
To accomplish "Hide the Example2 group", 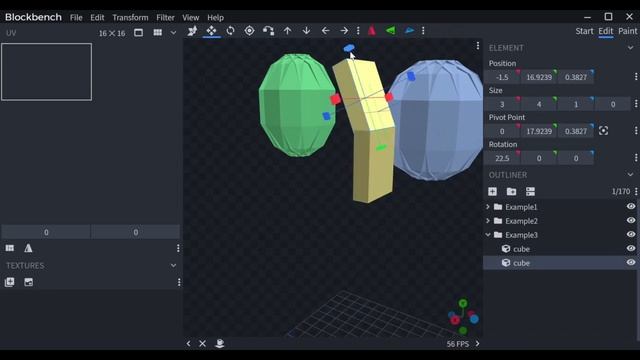I will coord(631,220).
